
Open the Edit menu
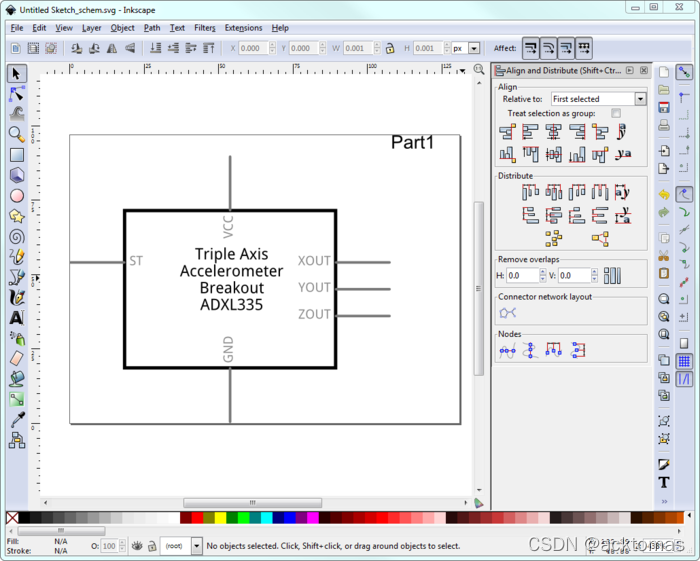pos(39,28)
